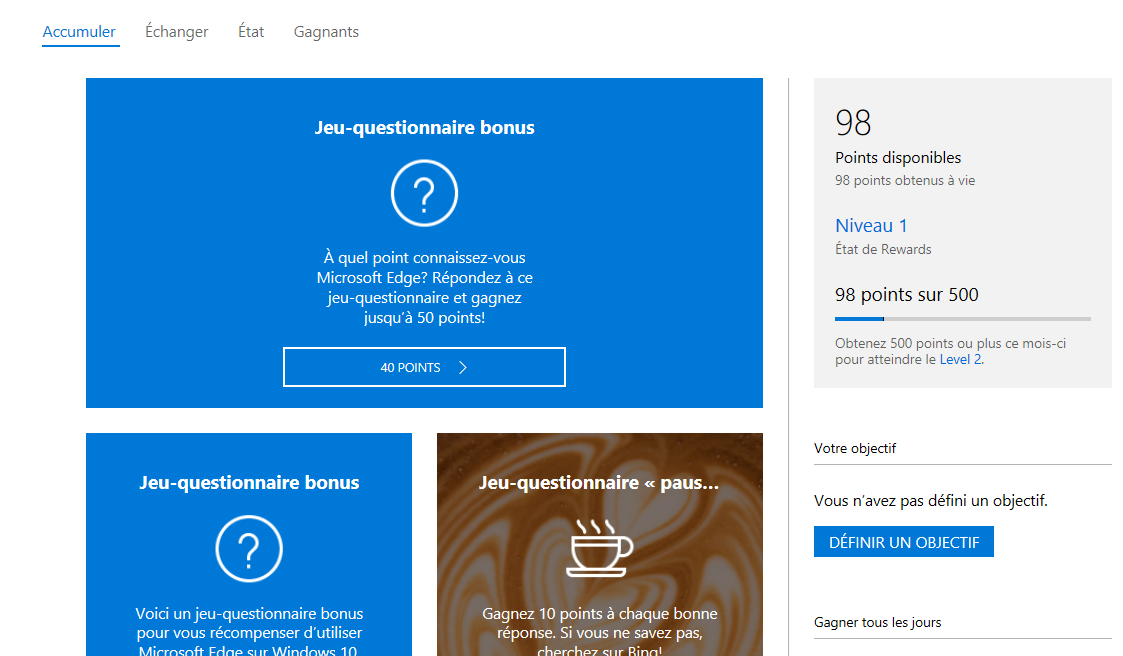Screen dimensions: 1123x656
Task: Click 'Vous n'avez pas défini un objectif.' text
Action: [x=930, y=501]
